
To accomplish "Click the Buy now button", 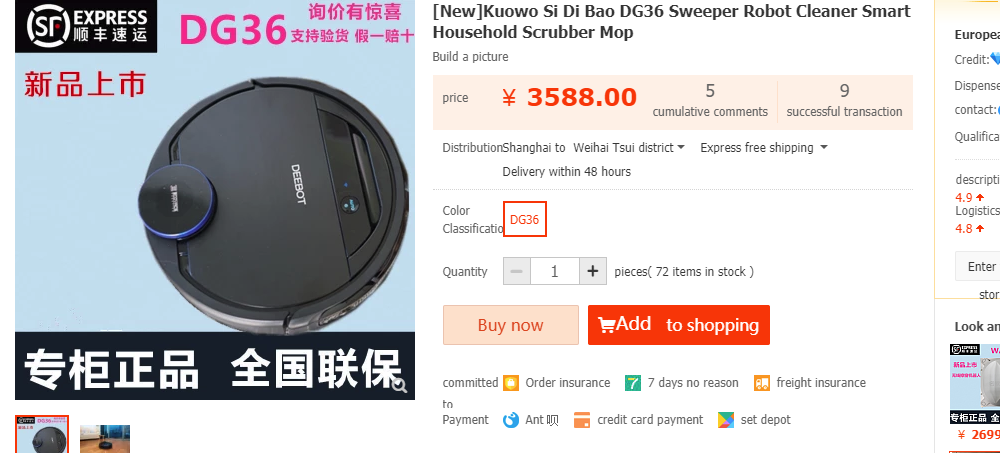I will [x=511, y=325].
